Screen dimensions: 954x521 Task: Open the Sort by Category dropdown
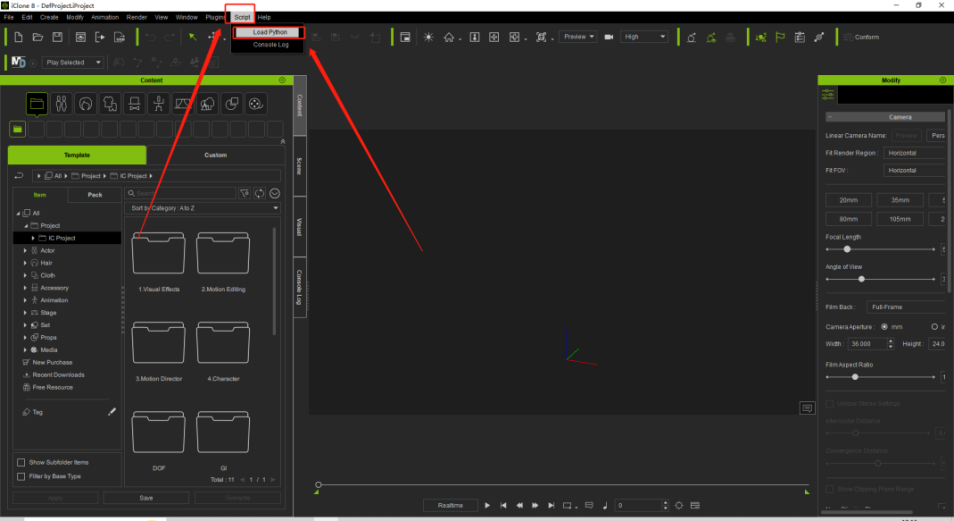tap(203, 208)
